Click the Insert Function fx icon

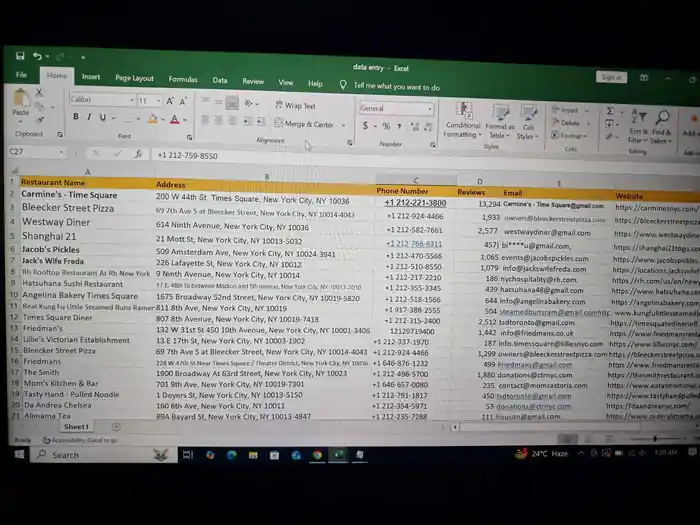138,154
